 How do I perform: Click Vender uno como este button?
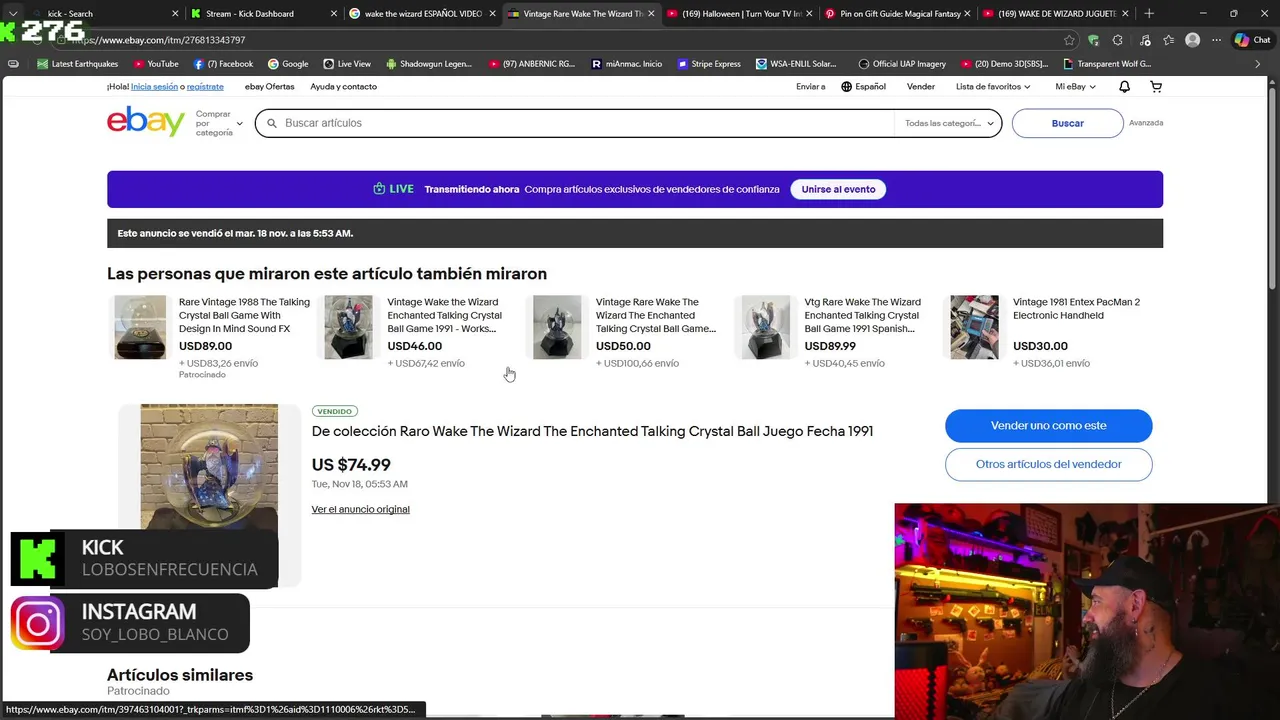point(1048,426)
